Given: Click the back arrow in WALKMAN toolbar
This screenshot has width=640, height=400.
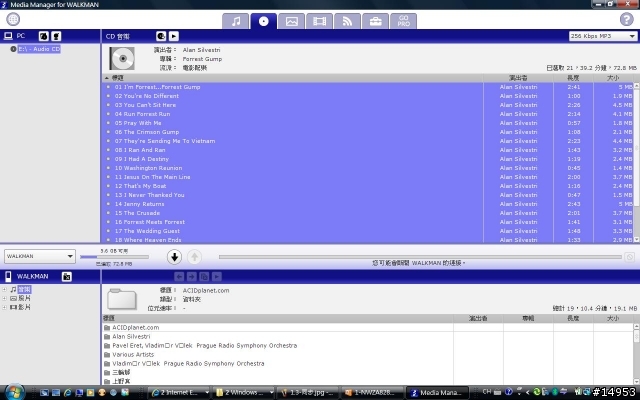Looking at the screenshot, I should (x=179, y=277).
